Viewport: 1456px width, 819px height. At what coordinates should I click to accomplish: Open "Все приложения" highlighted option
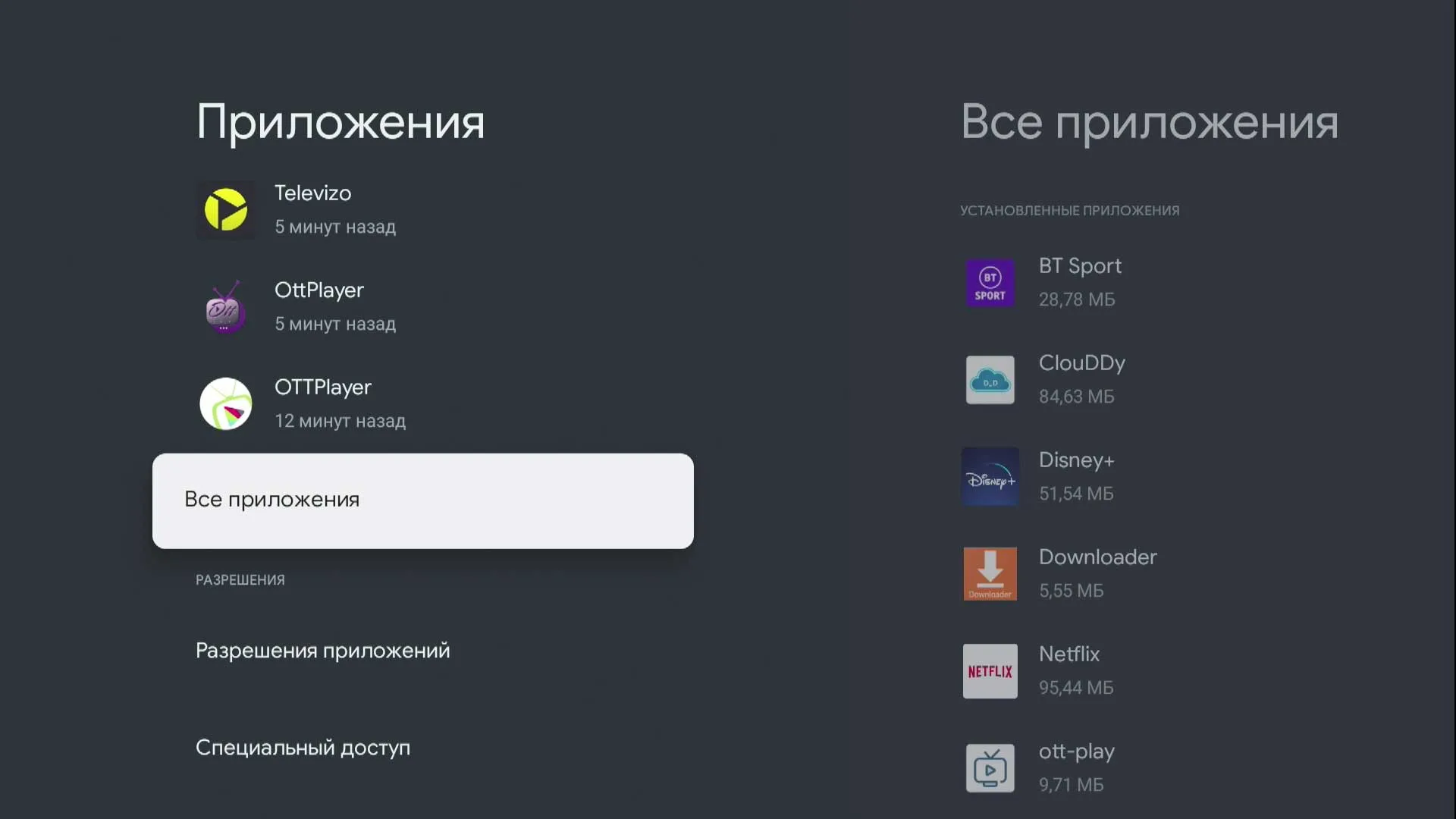pyautogui.click(x=422, y=500)
